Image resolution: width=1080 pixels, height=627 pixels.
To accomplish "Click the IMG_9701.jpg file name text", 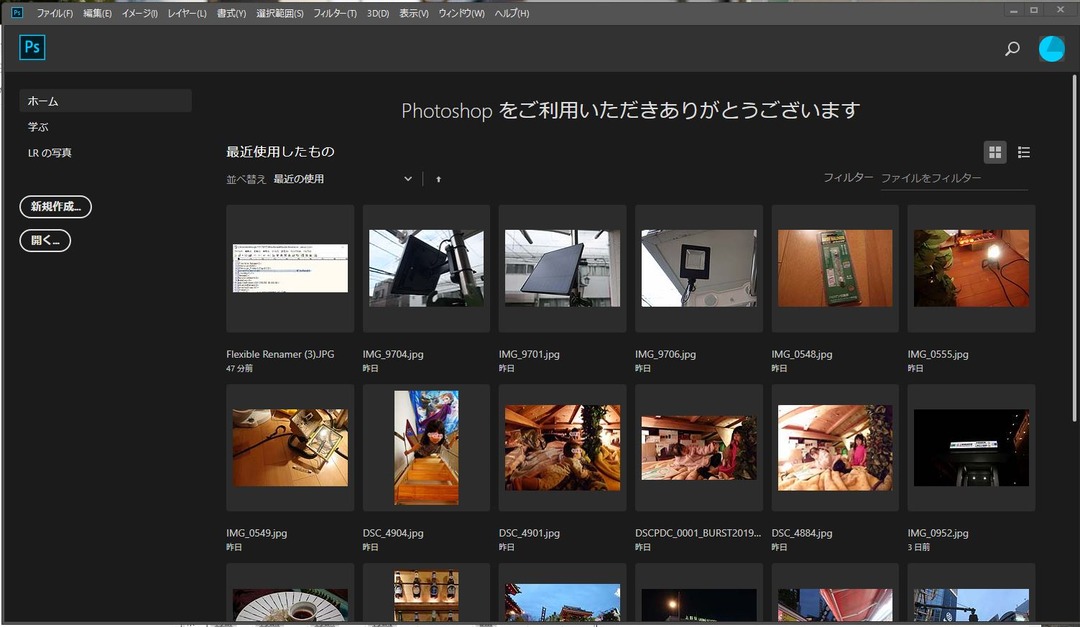I will click(x=529, y=354).
